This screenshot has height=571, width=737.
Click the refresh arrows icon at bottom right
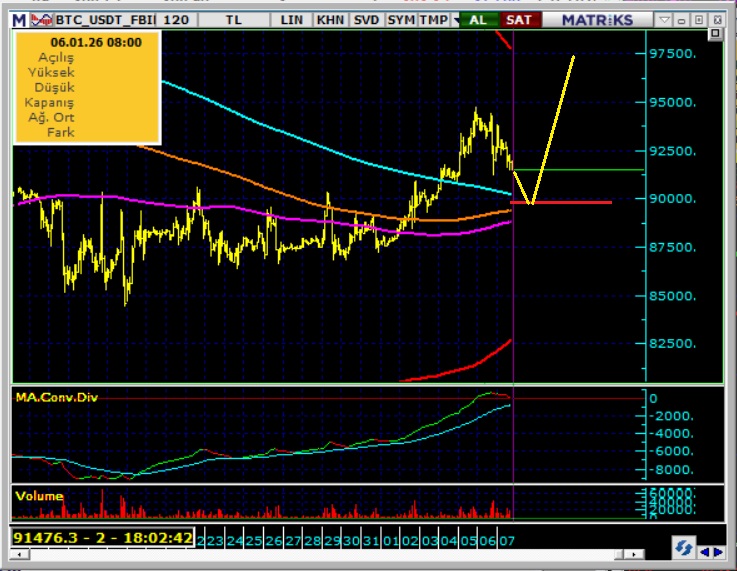684,548
